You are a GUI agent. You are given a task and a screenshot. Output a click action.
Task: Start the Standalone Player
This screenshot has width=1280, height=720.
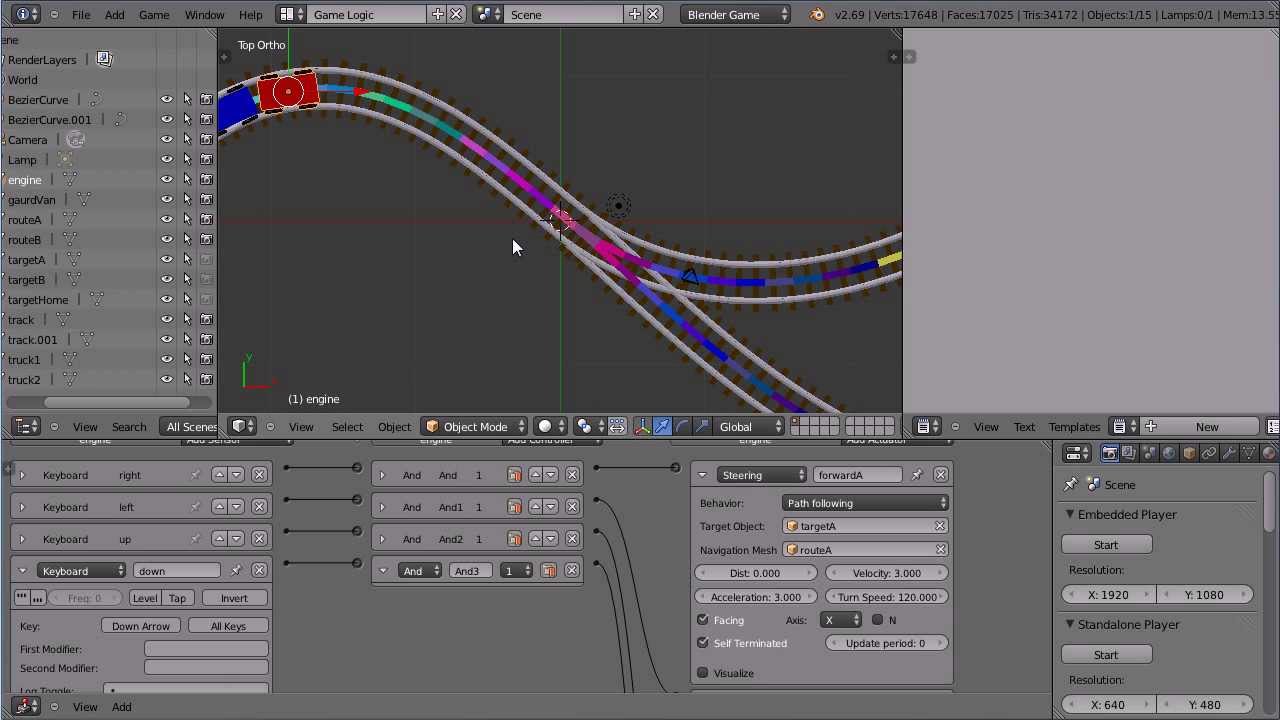[1106, 655]
